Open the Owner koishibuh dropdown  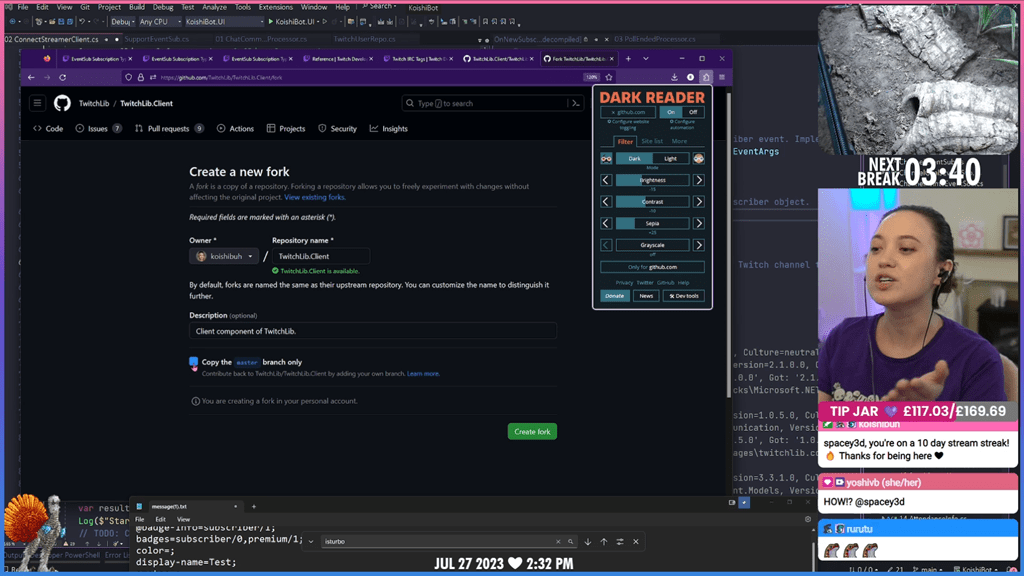[224, 257]
